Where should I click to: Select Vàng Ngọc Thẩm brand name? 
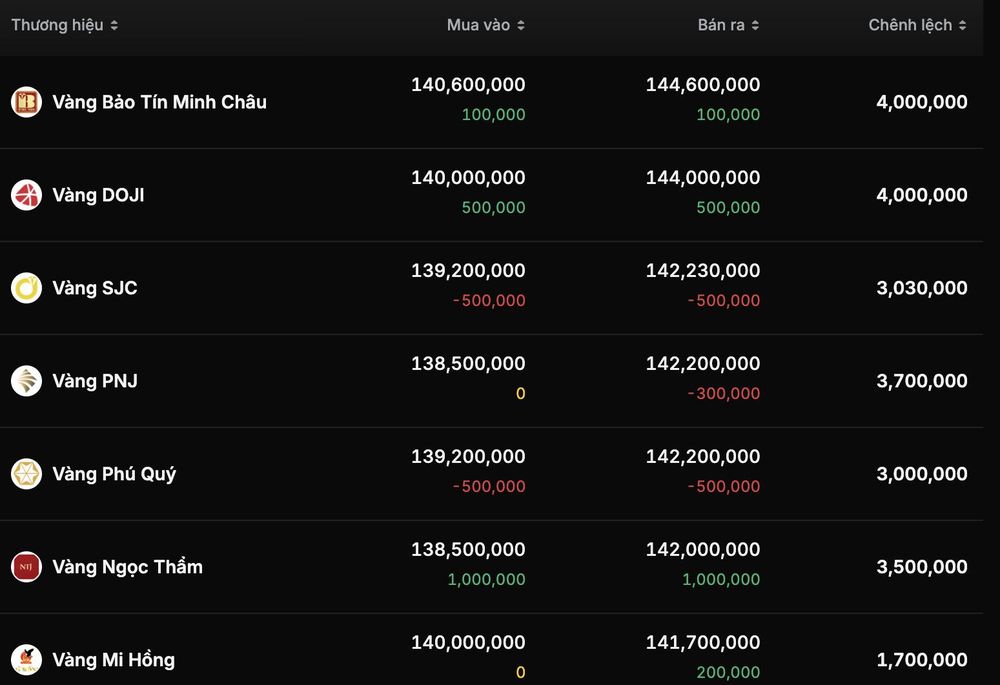tap(128, 567)
